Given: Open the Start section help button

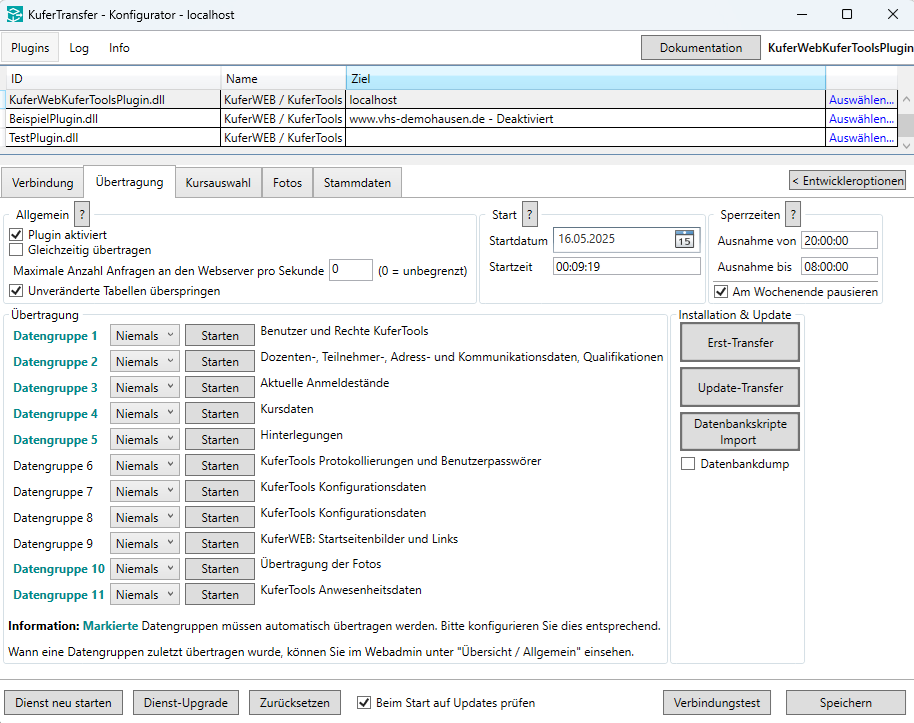Looking at the screenshot, I should click(529, 215).
